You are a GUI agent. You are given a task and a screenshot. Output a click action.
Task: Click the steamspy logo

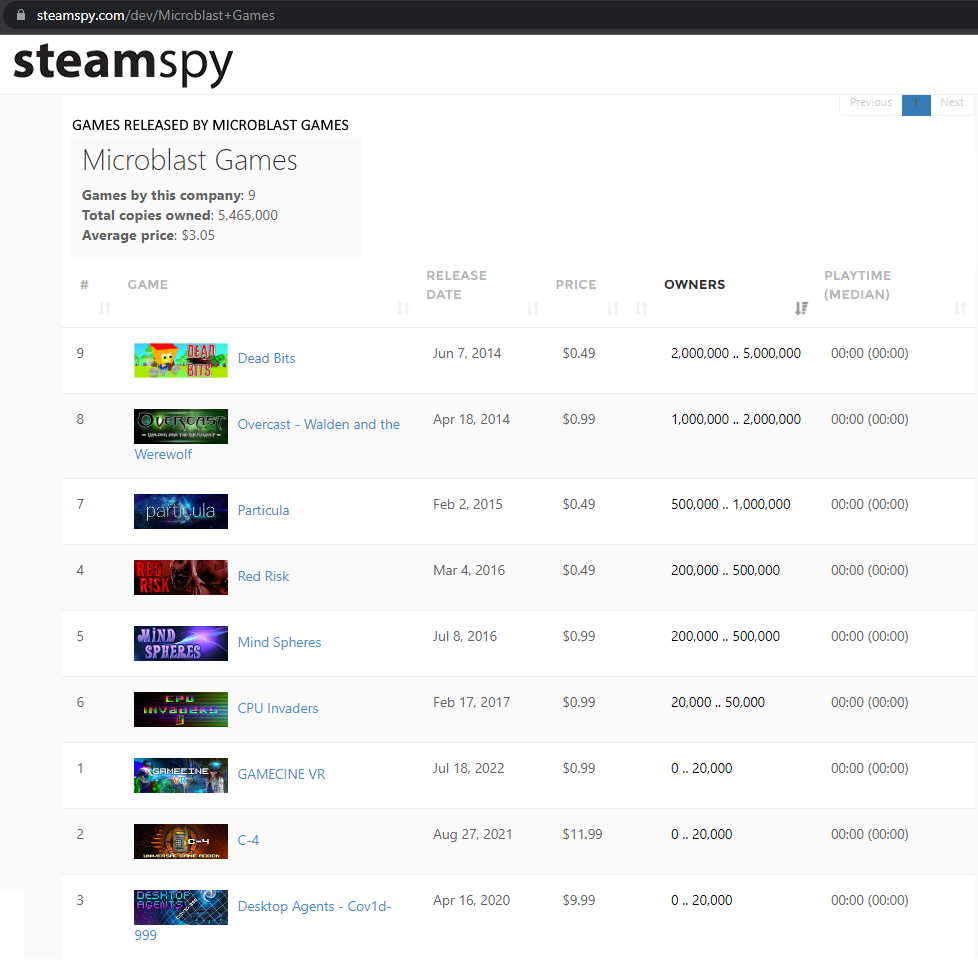point(123,64)
